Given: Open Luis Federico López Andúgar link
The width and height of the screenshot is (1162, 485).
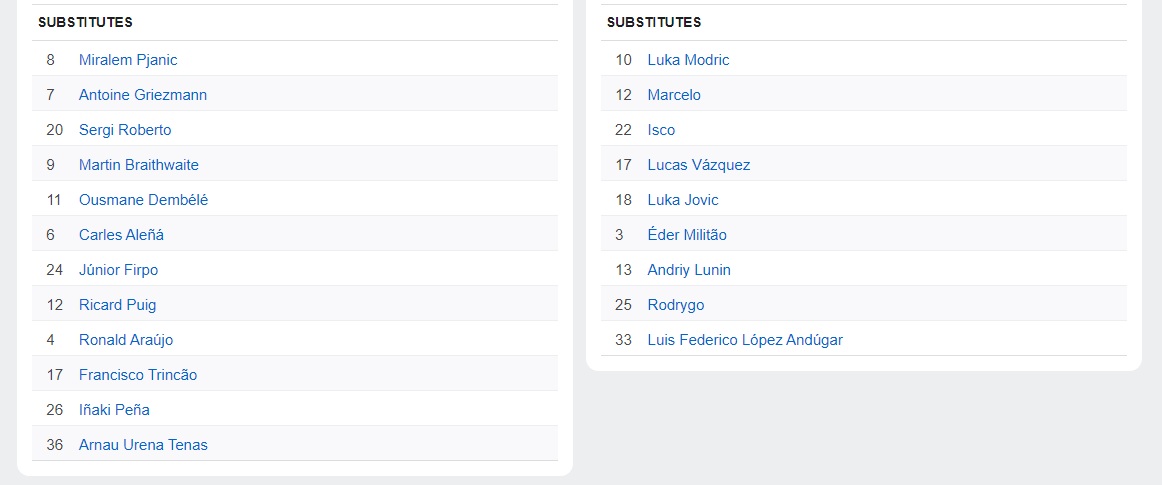Looking at the screenshot, I should [746, 340].
